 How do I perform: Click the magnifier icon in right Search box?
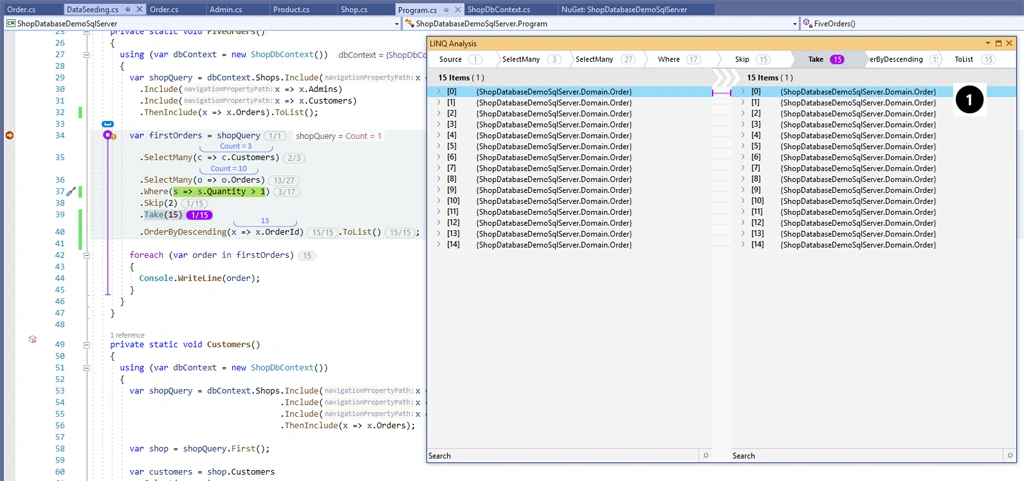(1010, 456)
